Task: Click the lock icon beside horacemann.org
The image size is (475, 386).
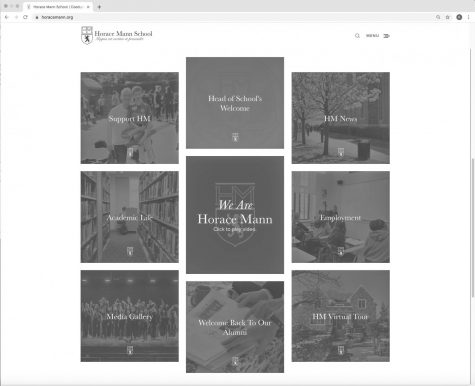Action: click(37, 17)
